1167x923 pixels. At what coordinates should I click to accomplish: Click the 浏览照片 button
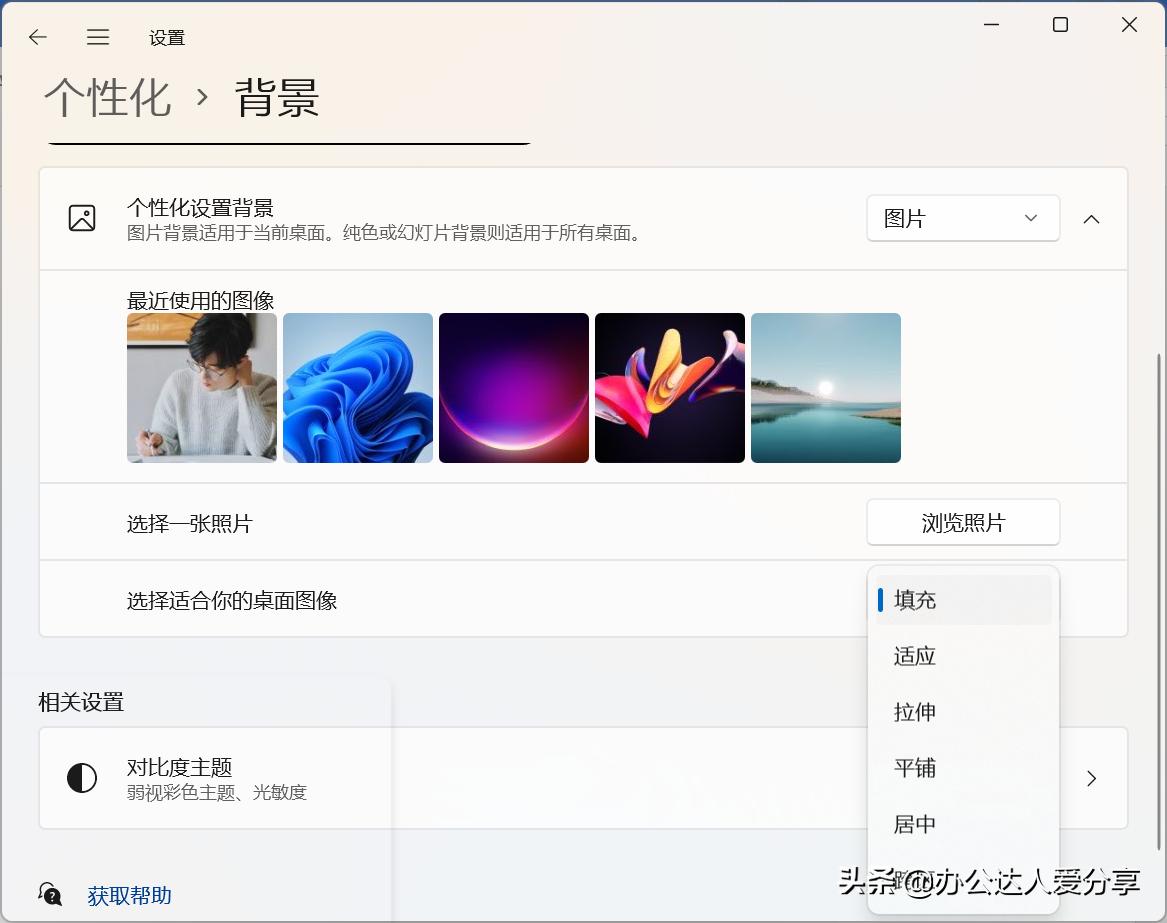tap(962, 521)
